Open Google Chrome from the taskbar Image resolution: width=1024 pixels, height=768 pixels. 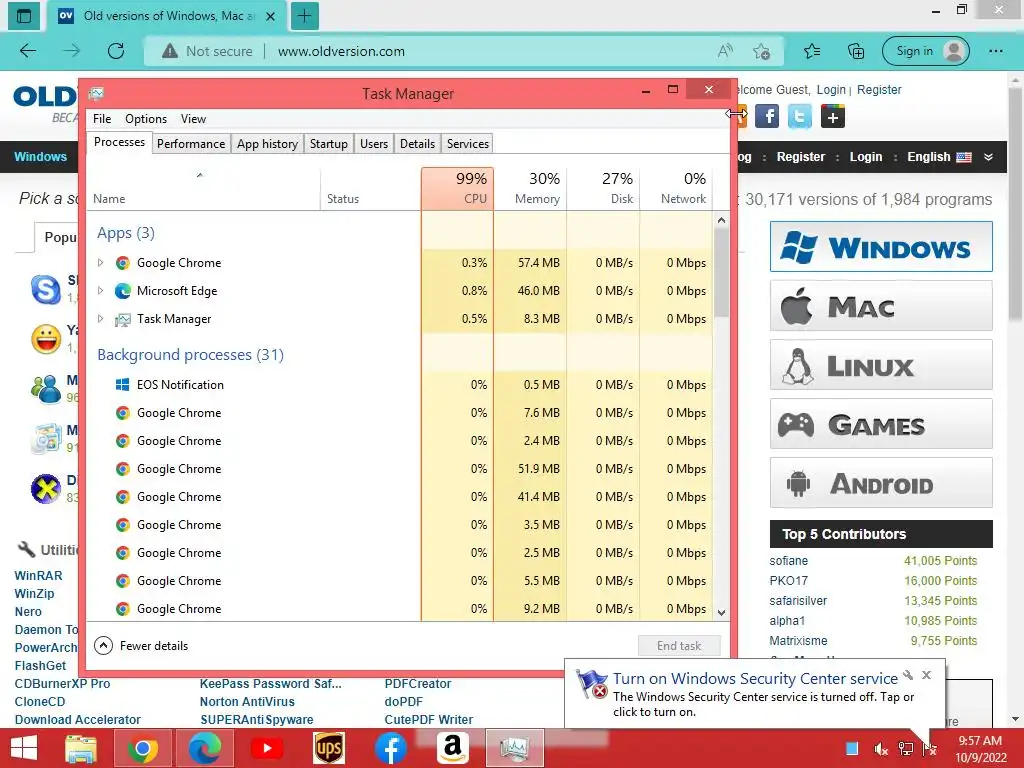[142, 748]
